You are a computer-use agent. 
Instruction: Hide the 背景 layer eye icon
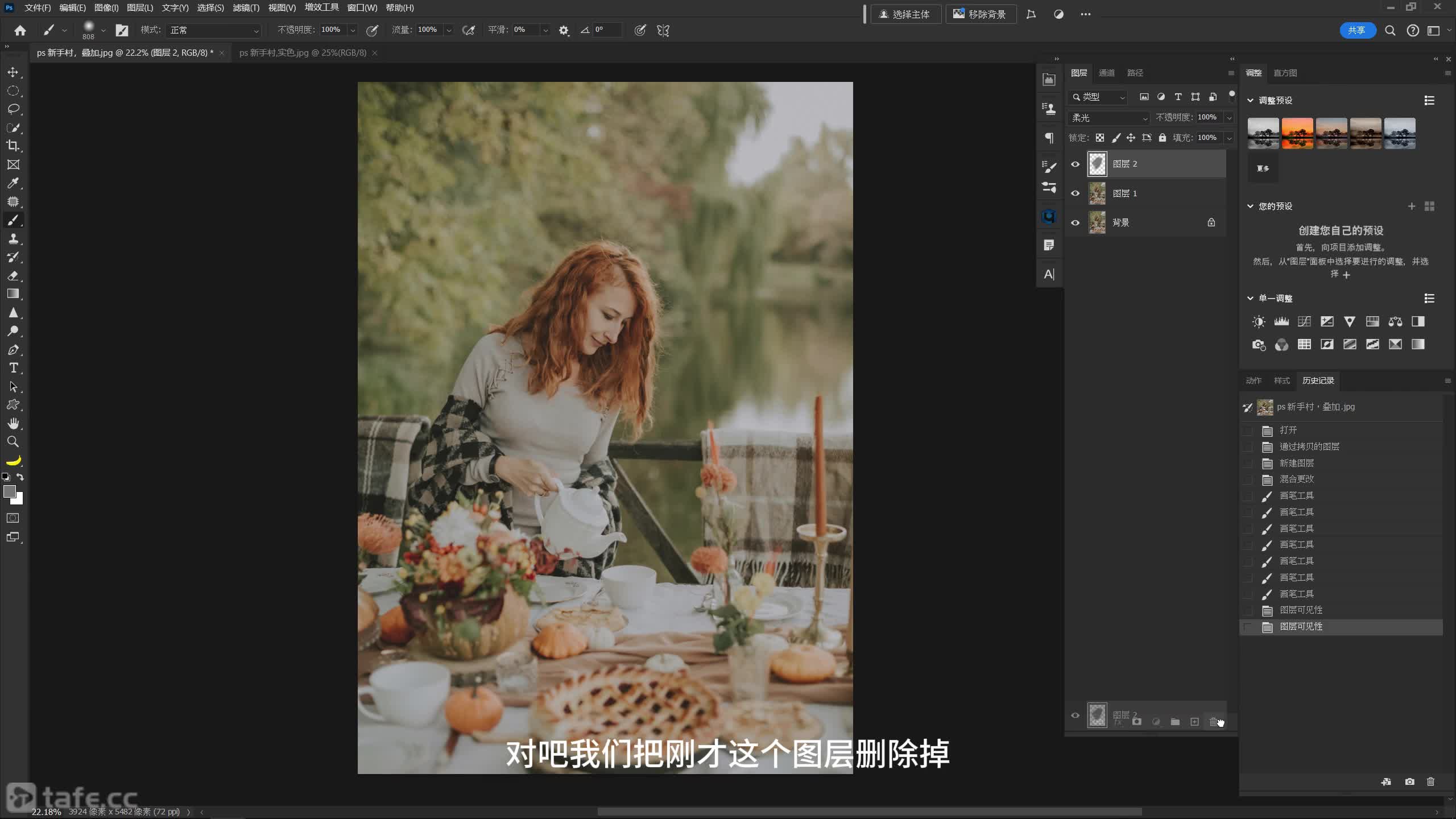tap(1075, 223)
